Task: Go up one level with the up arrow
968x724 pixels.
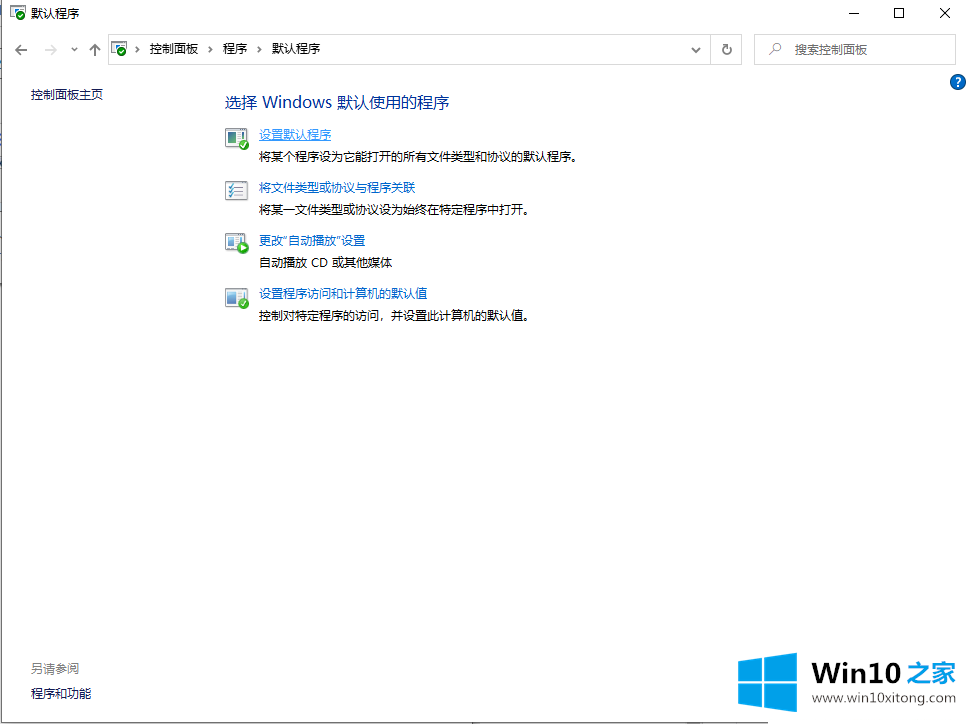Action: [94, 50]
